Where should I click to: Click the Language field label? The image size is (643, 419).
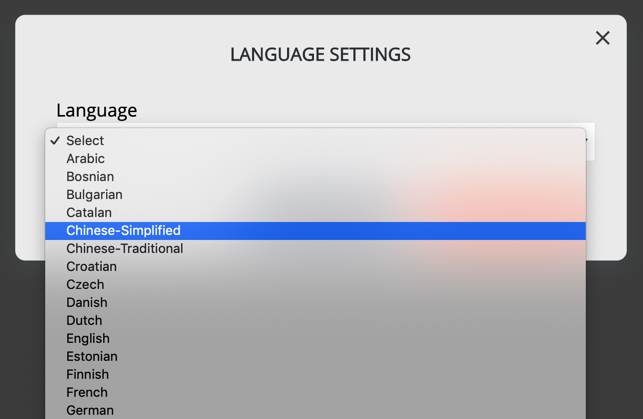97,111
